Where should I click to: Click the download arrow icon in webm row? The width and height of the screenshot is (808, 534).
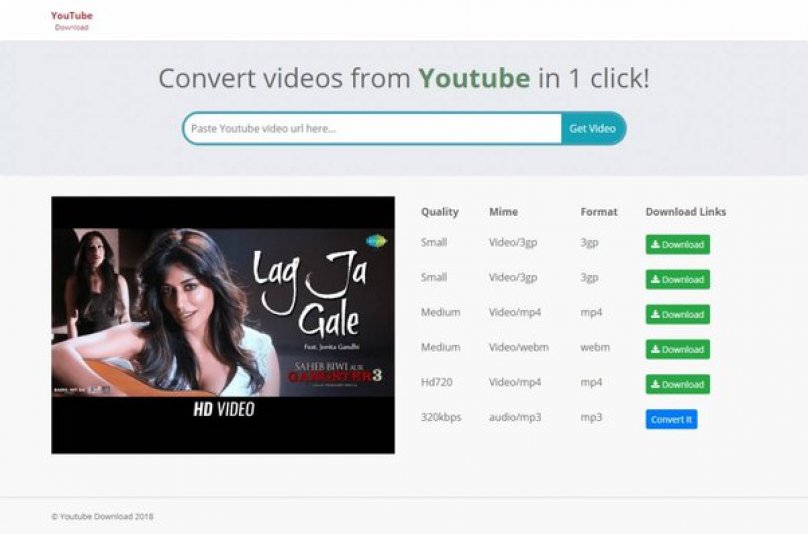tap(655, 349)
